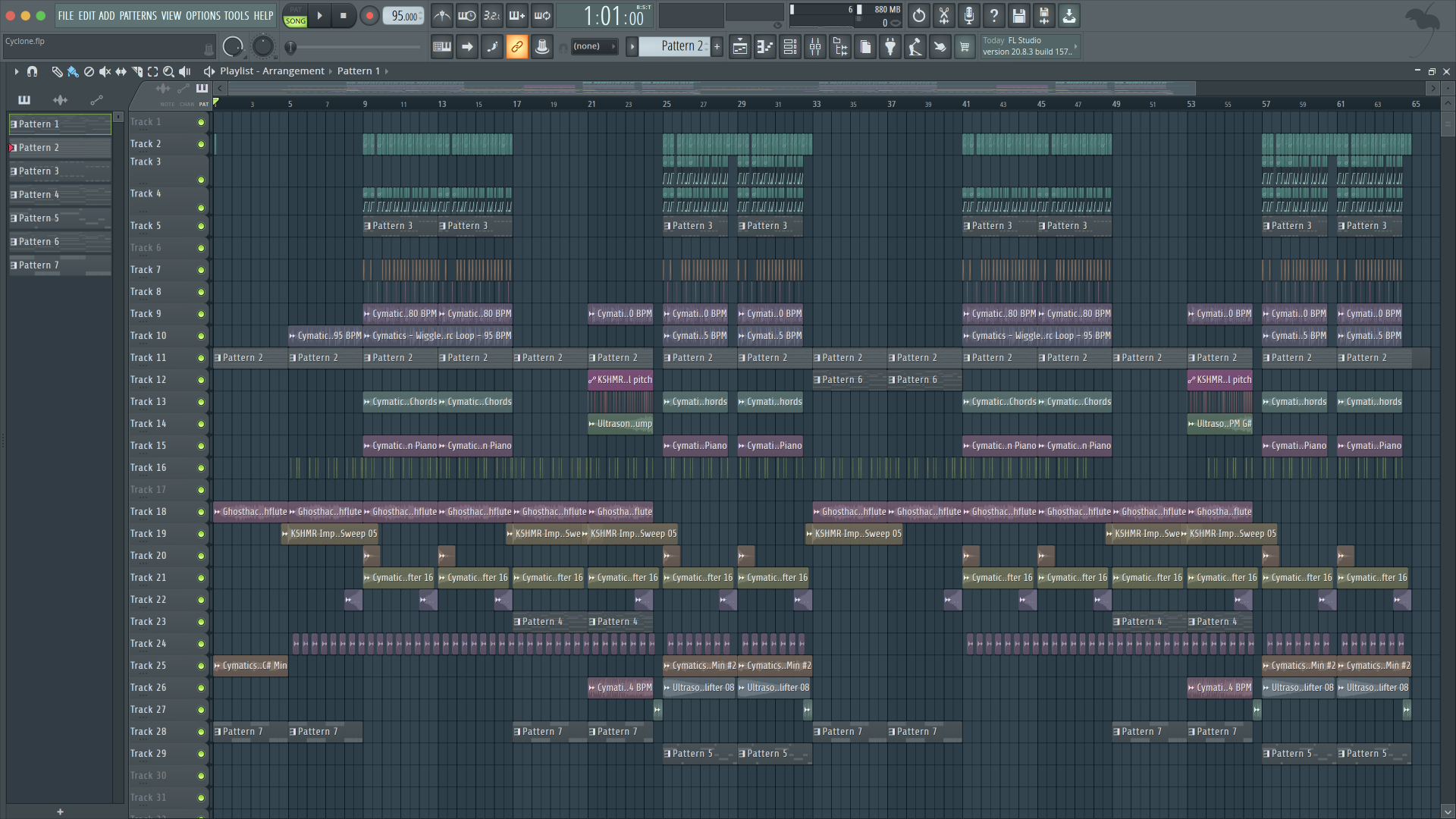Open the PATTERNS menu
The width and height of the screenshot is (1456, 819).
138,16
